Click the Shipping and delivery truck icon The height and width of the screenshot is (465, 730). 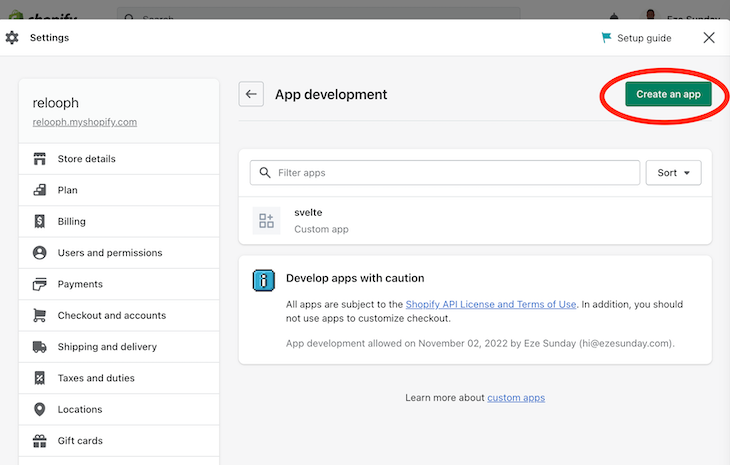point(40,347)
